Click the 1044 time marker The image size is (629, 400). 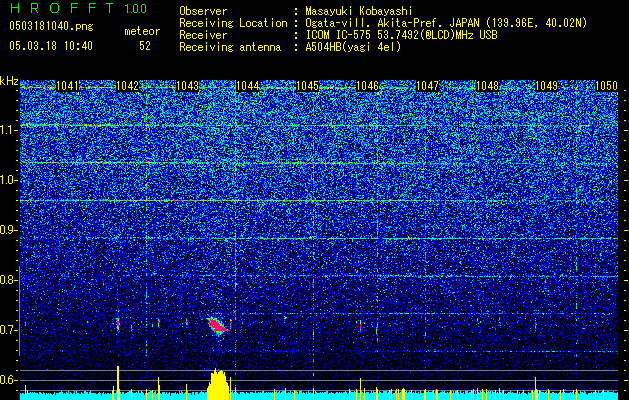click(247, 86)
